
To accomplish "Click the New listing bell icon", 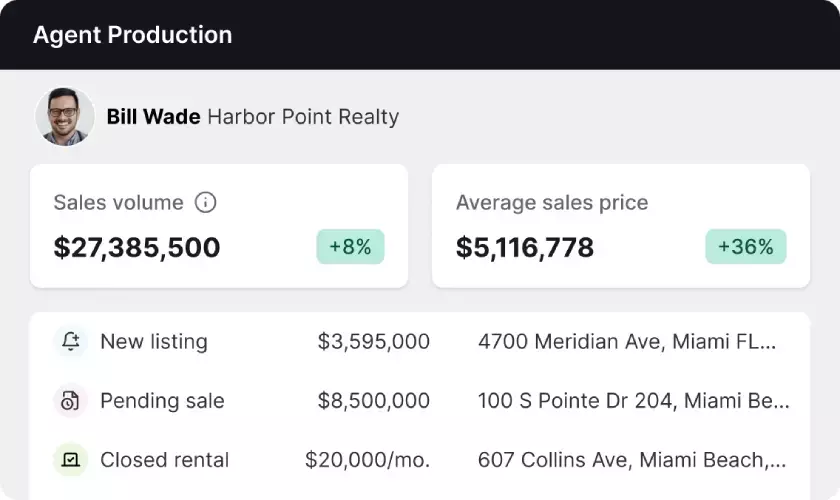I will 70,341.
